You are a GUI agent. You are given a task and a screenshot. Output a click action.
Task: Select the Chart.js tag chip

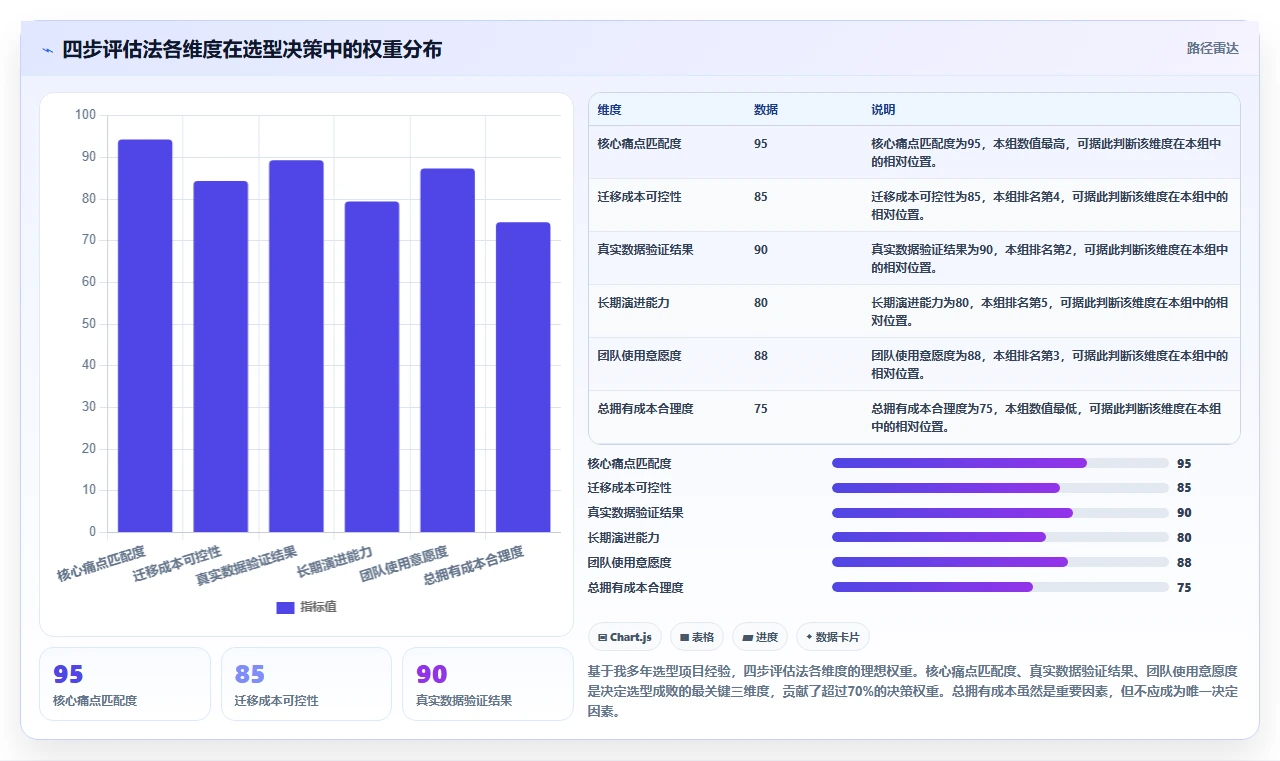point(625,637)
